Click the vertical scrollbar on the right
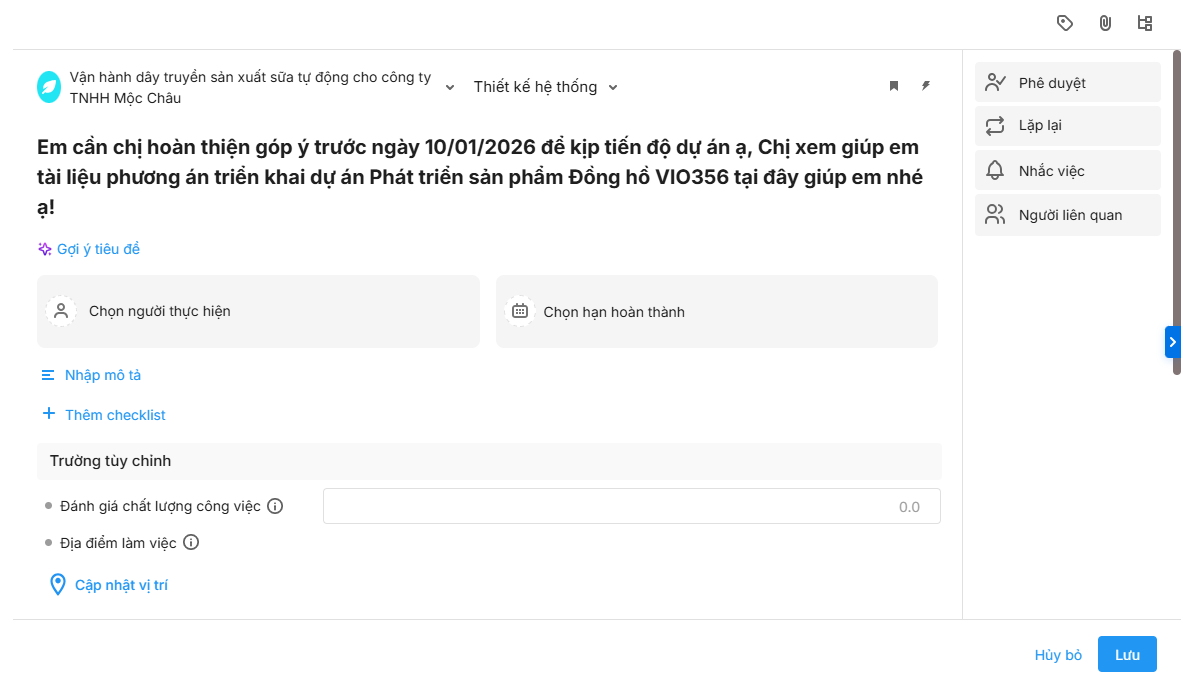 coord(1177,210)
